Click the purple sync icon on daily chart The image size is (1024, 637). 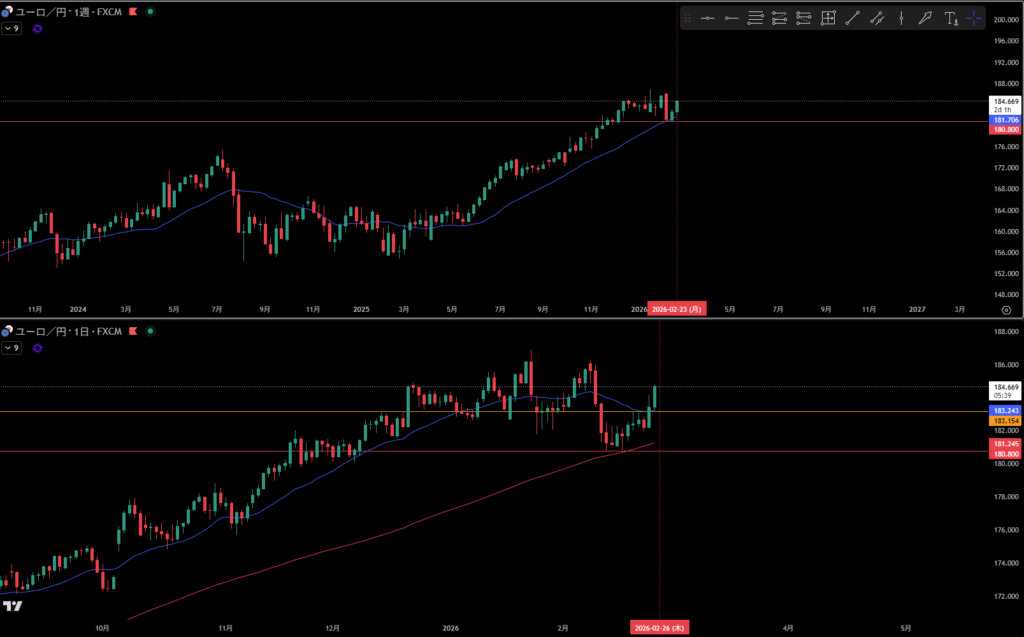[x=38, y=347]
